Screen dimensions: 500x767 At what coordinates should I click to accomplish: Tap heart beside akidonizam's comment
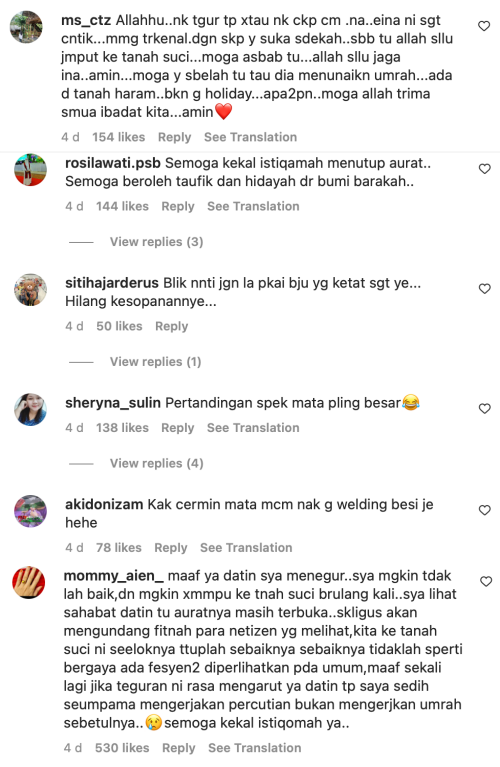pyautogui.click(x=484, y=510)
